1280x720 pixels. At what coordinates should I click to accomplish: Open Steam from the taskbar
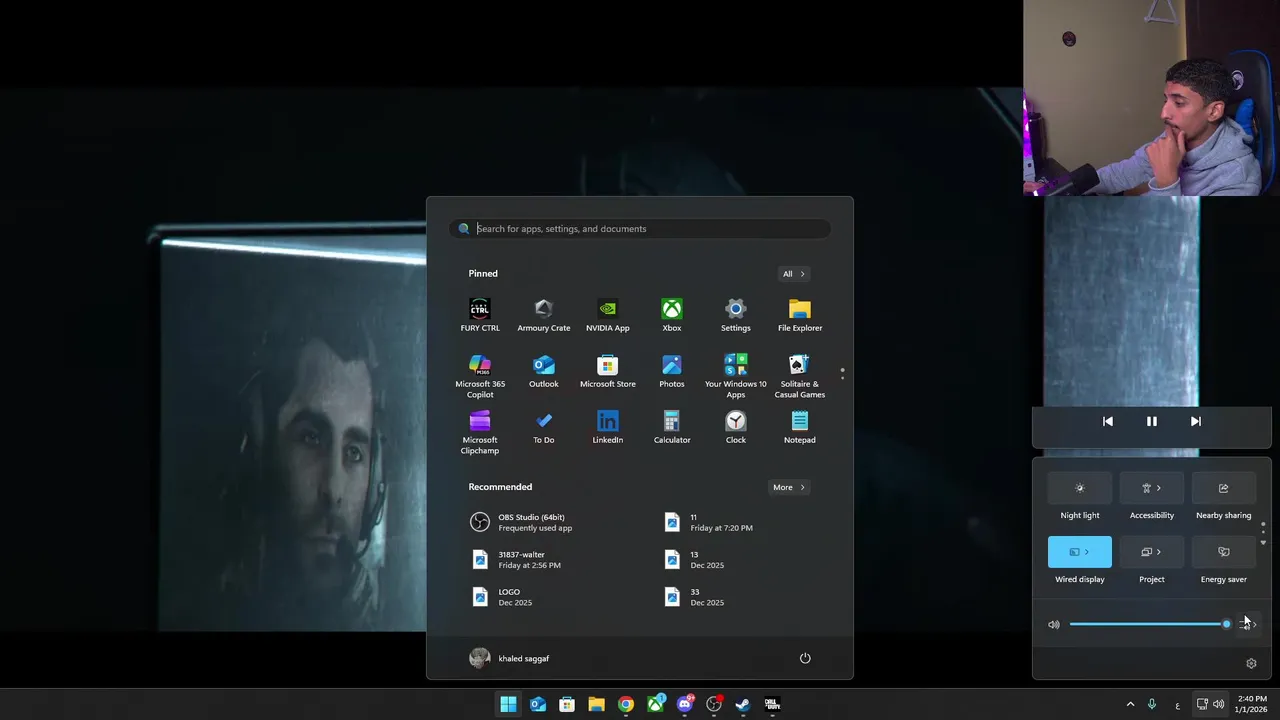pyautogui.click(x=743, y=704)
